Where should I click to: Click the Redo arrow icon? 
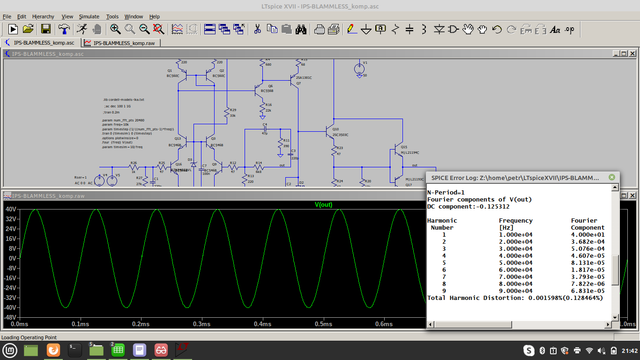(x=511, y=29)
